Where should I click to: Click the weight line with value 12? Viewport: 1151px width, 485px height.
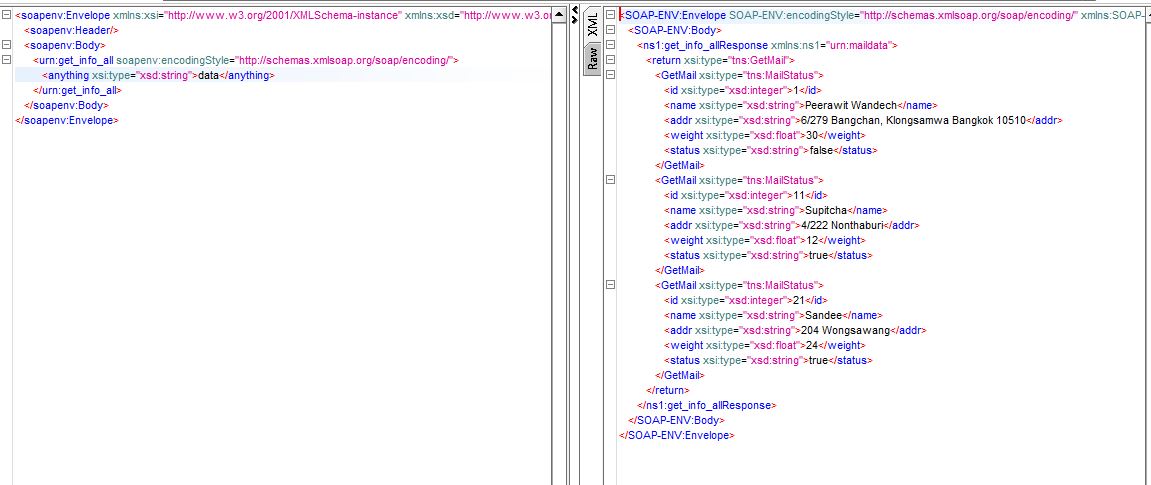point(764,240)
